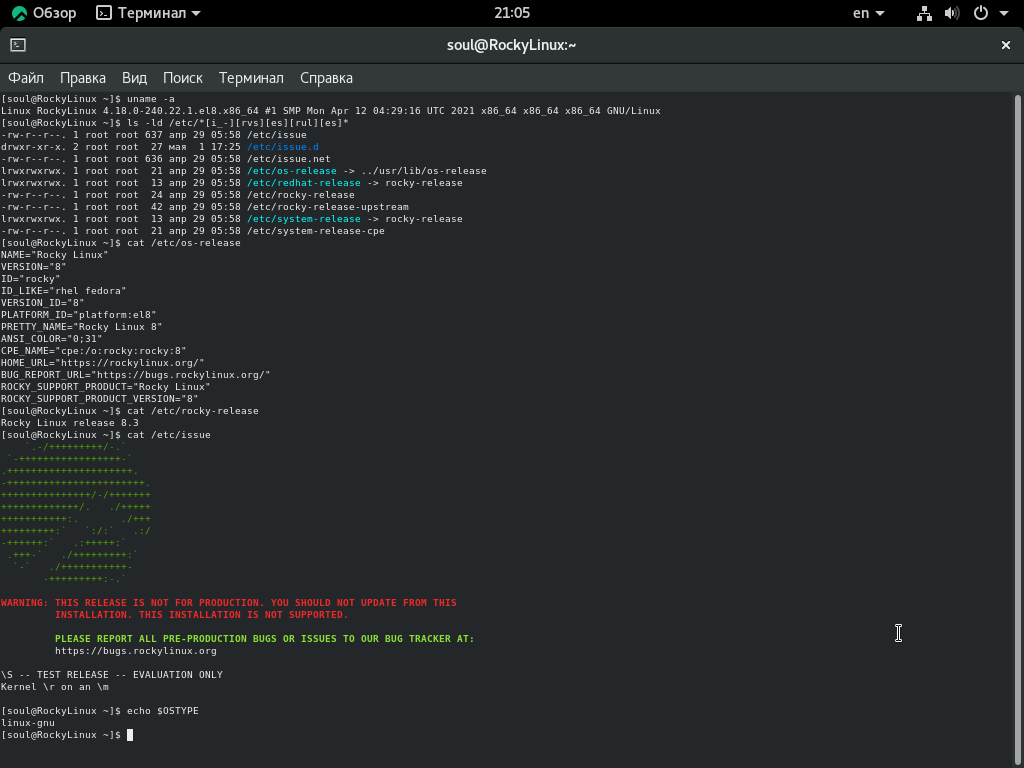Click the window title soul@RockyLinux:~
1024x768 pixels.
511,45
